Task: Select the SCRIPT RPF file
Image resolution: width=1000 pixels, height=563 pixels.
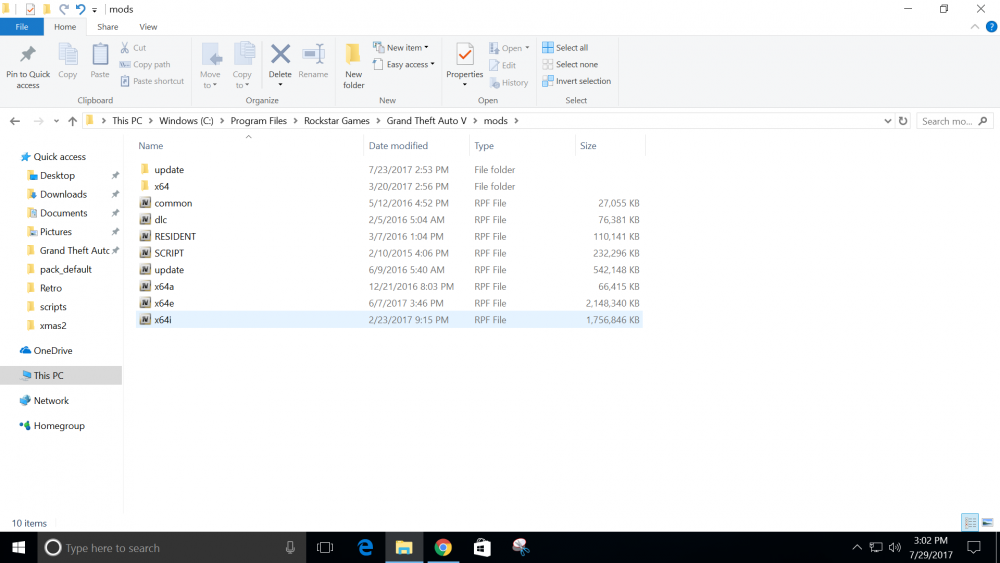Action: [169, 253]
